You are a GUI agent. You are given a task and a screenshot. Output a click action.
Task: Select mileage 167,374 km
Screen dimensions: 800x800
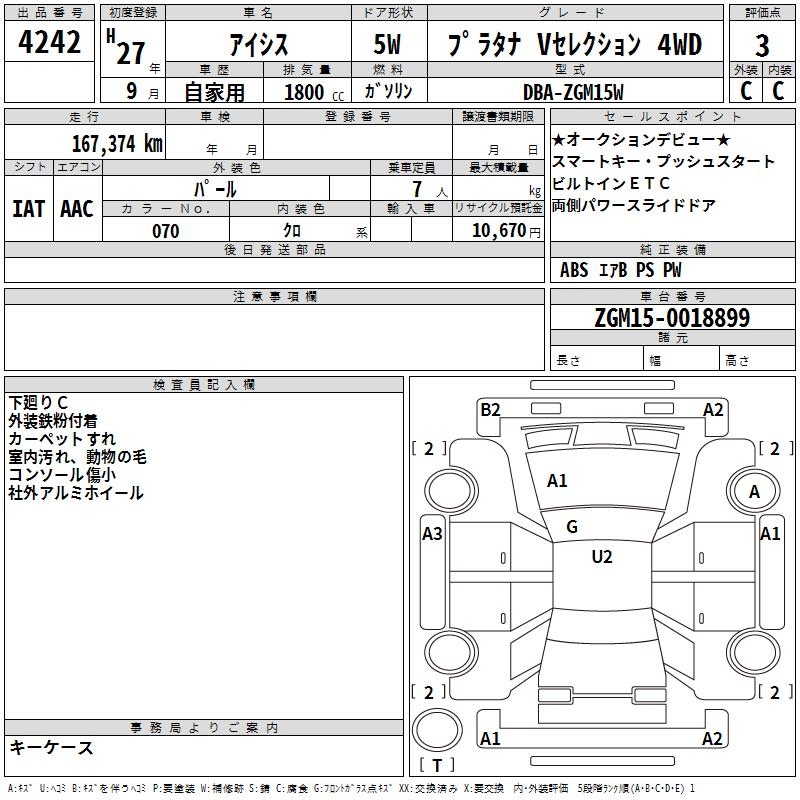coord(117,143)
